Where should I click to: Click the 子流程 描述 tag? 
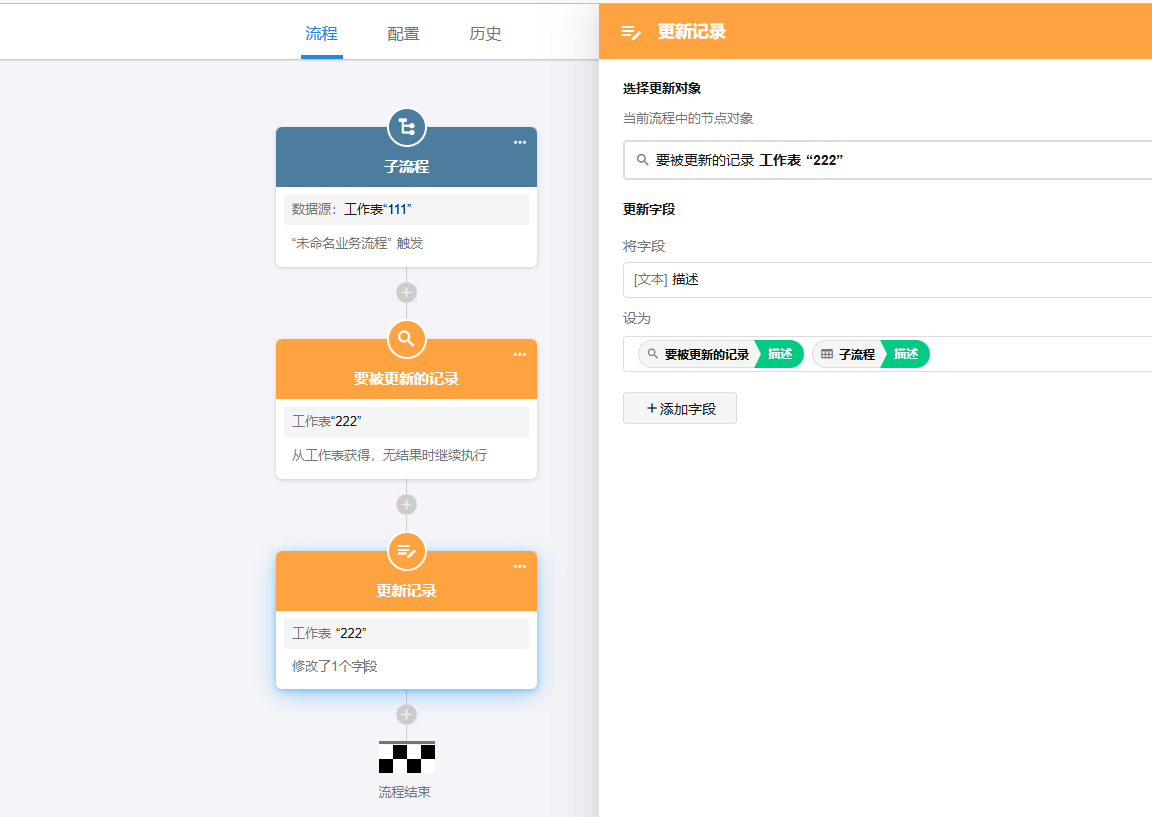[x=871, y=354]
